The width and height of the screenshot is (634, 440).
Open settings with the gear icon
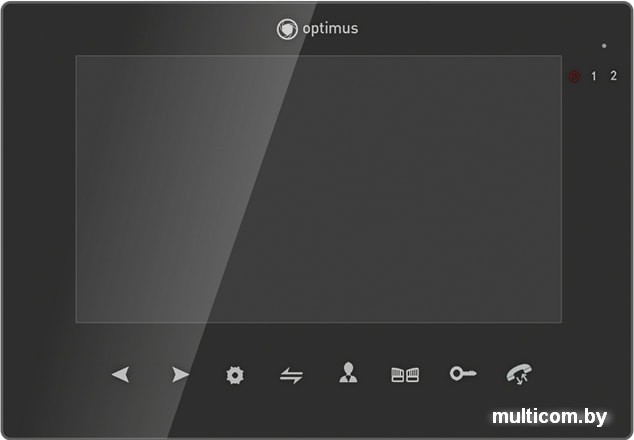235,375
